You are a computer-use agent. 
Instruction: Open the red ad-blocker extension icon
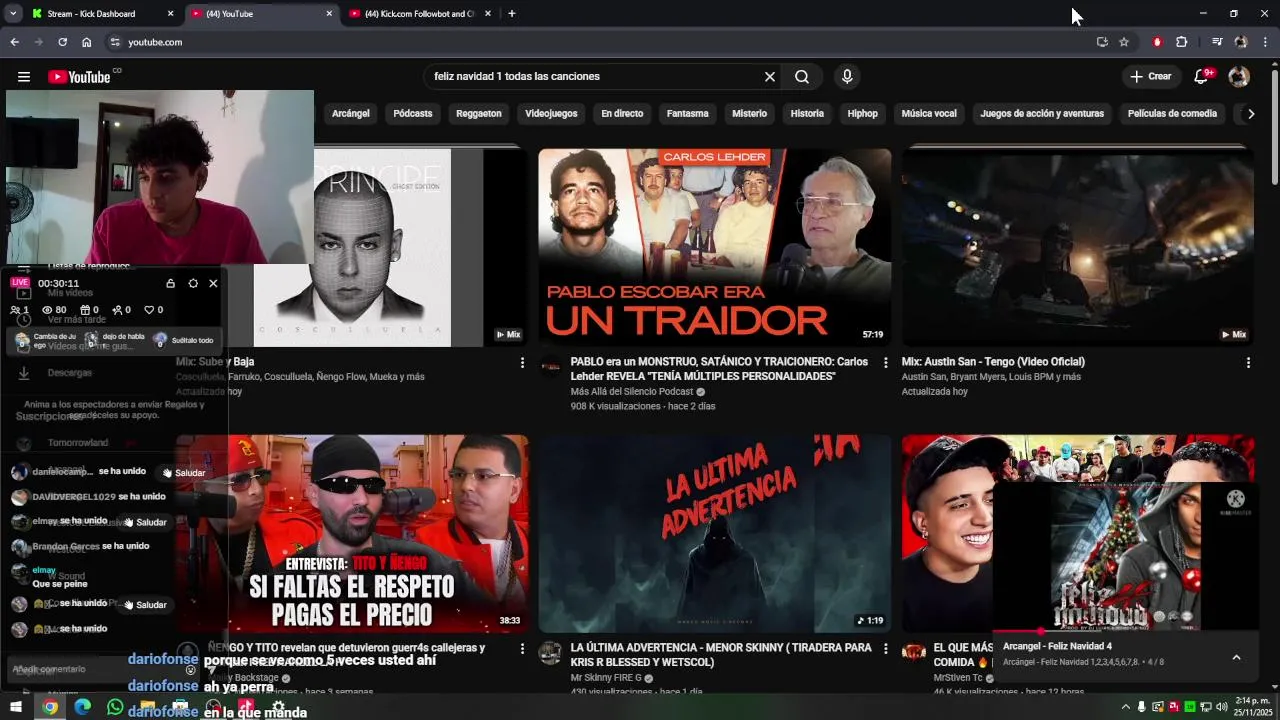pyautogui.click(x=1157, y=42)
